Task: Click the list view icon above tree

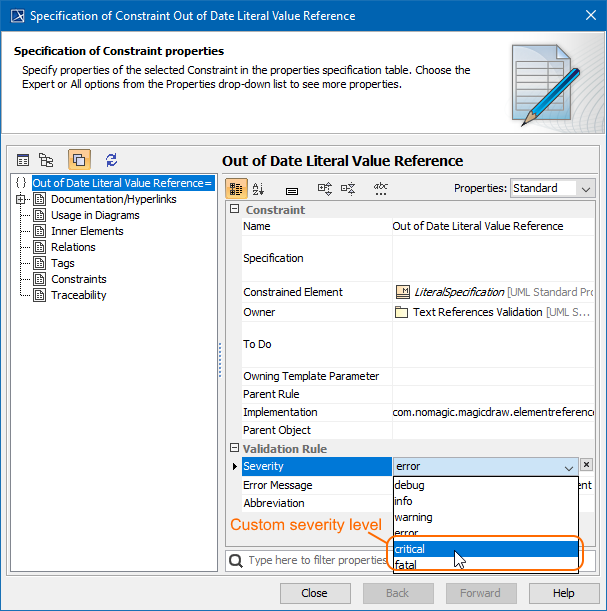Action: point(23,160)
